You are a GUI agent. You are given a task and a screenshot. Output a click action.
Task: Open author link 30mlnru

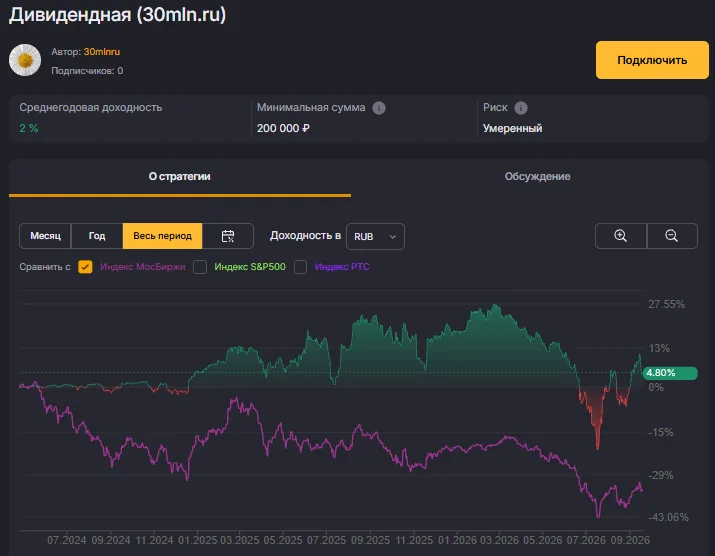click(x=102, y=52)
